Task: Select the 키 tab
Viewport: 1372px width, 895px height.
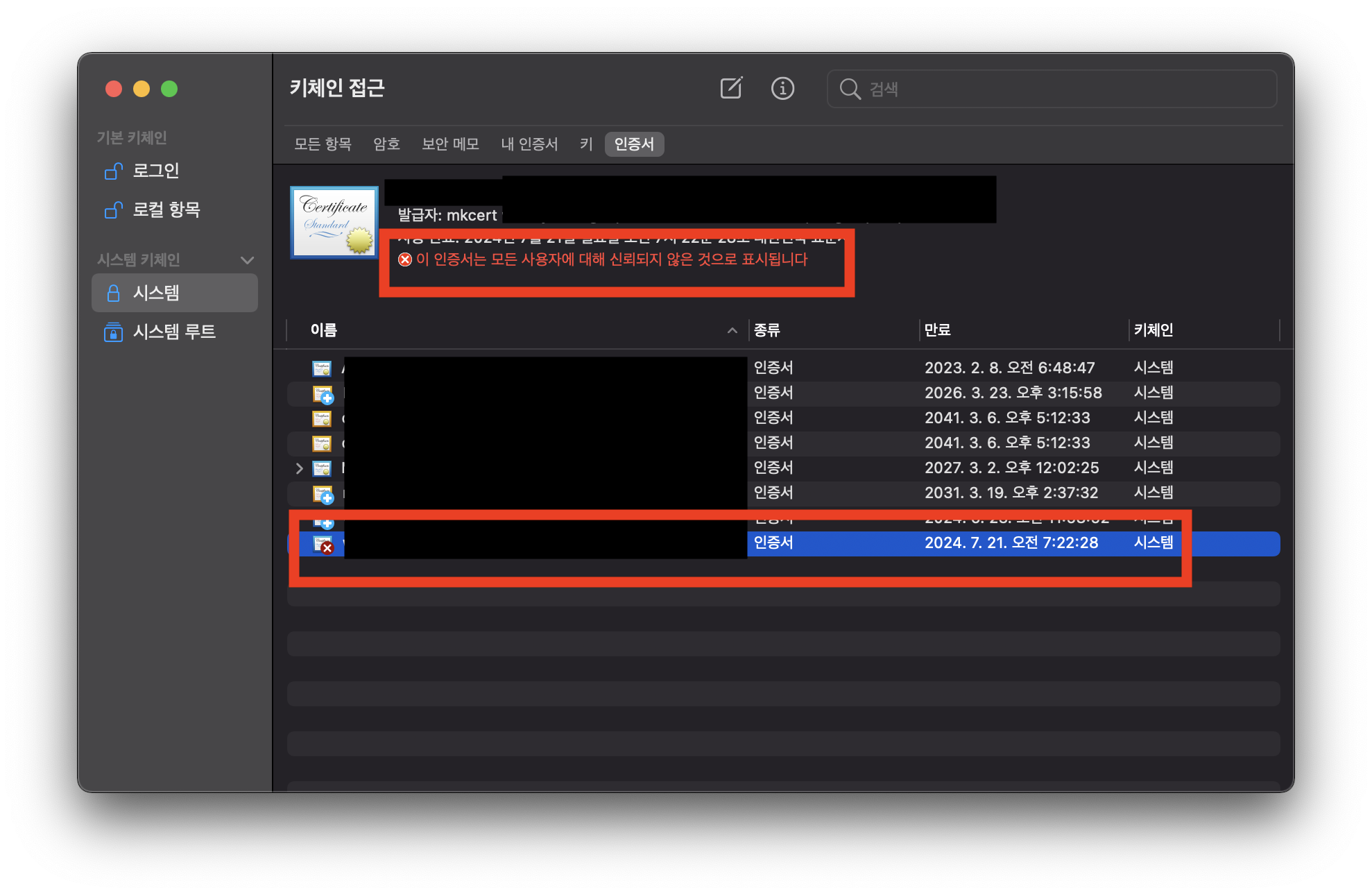Action: [x=586, y=144]
